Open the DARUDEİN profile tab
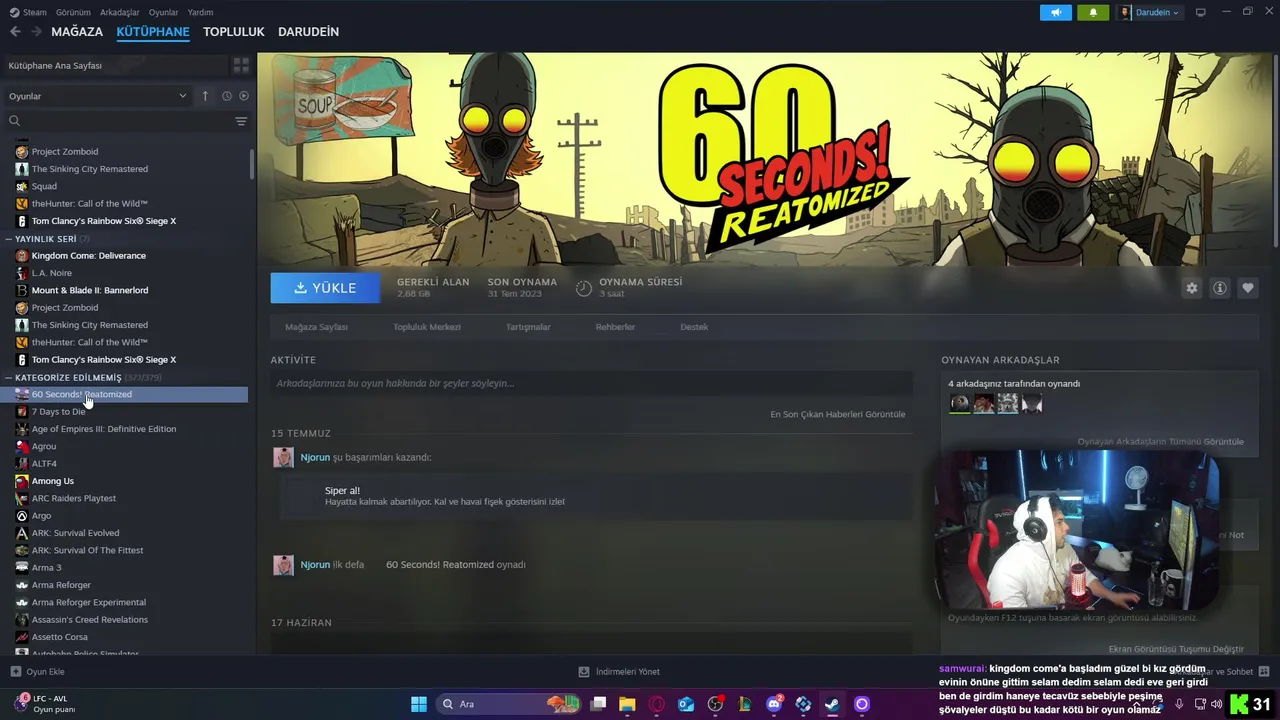The width and height of the screenshot is (1280, 720). point(308,31)
